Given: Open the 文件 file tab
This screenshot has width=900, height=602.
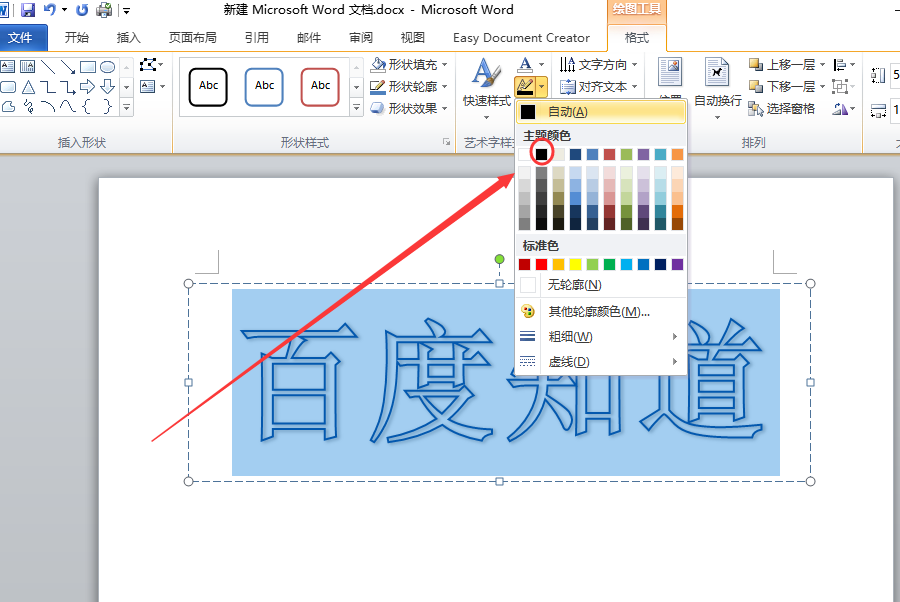Looking at the screenshot, I should point(21,38).
